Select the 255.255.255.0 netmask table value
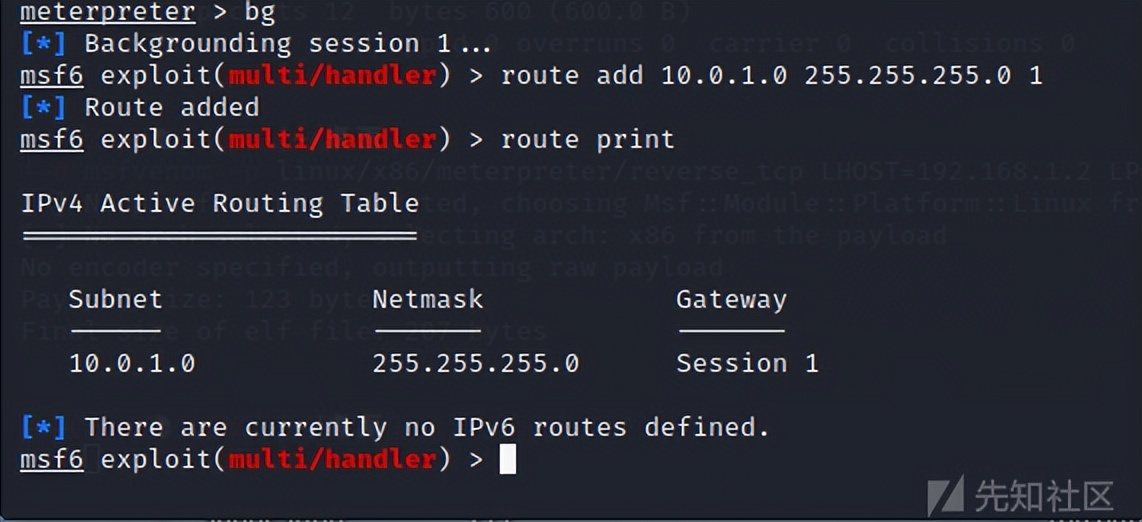This screenshot has width=1142, height=522. (476, 363)
